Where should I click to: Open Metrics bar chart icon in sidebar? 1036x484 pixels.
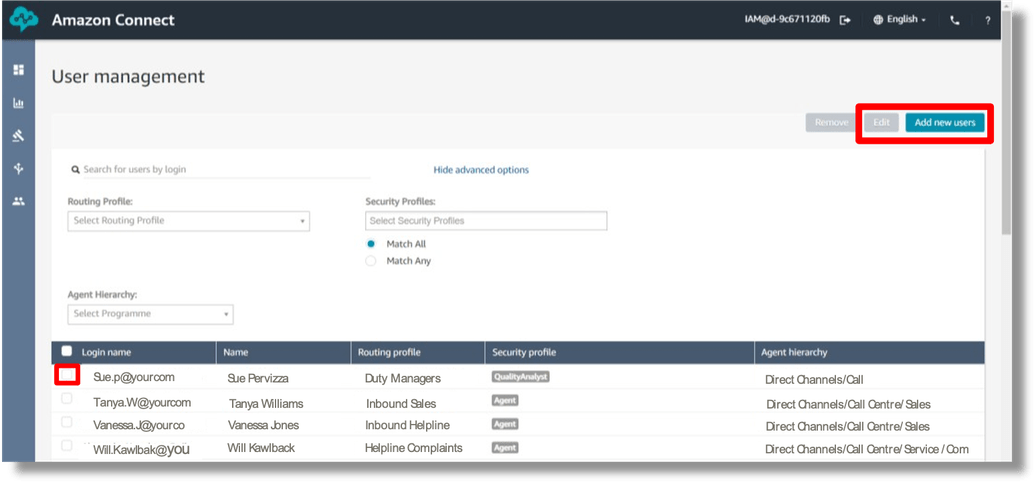point(18,103)
